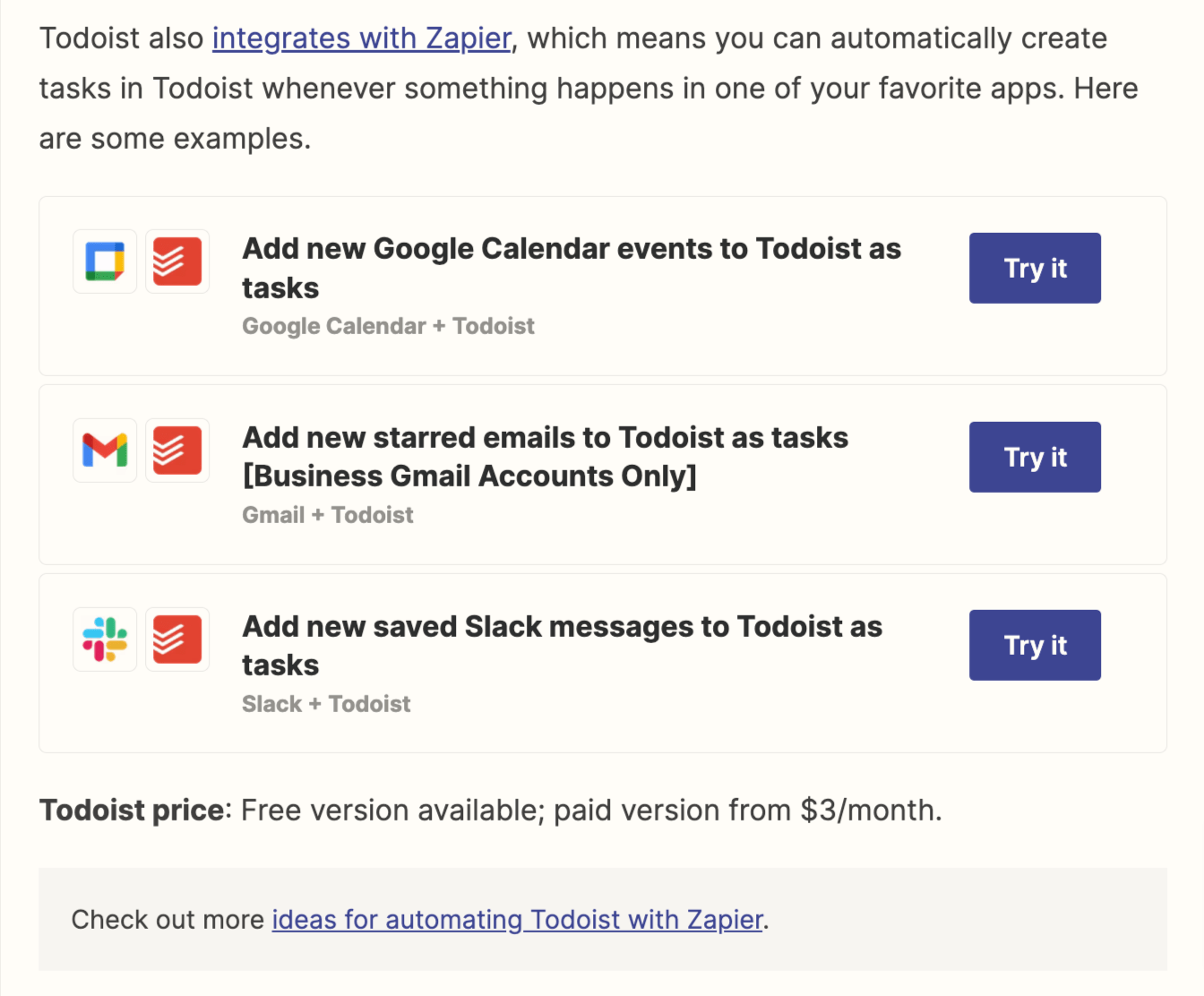Click 'Try it' for the Google Calendar Zap
Screen dimensions: 1204x996
tap(1035, 268)
